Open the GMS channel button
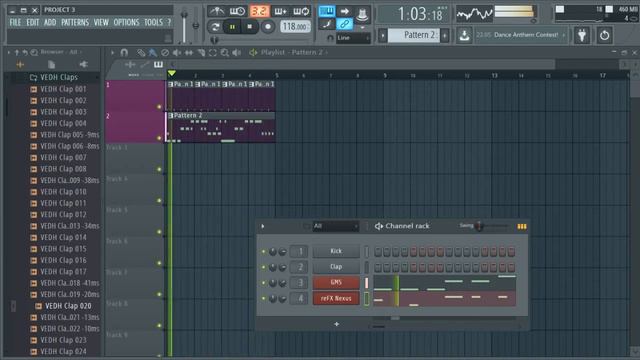This screenshot has height=360, width=640. [x=336, y=282]
